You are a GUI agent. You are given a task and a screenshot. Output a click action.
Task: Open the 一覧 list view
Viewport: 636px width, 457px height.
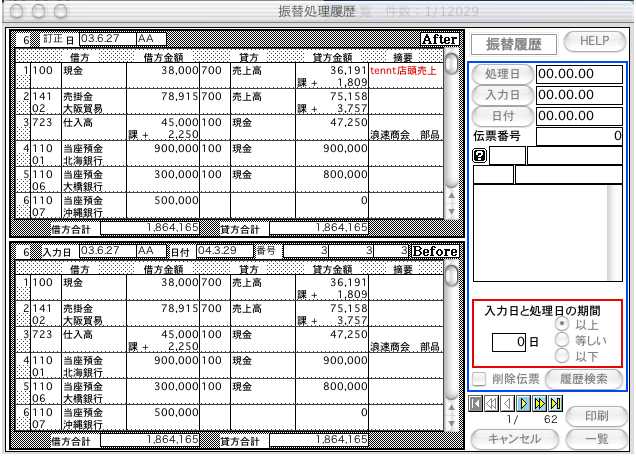[x=595, y=438]
